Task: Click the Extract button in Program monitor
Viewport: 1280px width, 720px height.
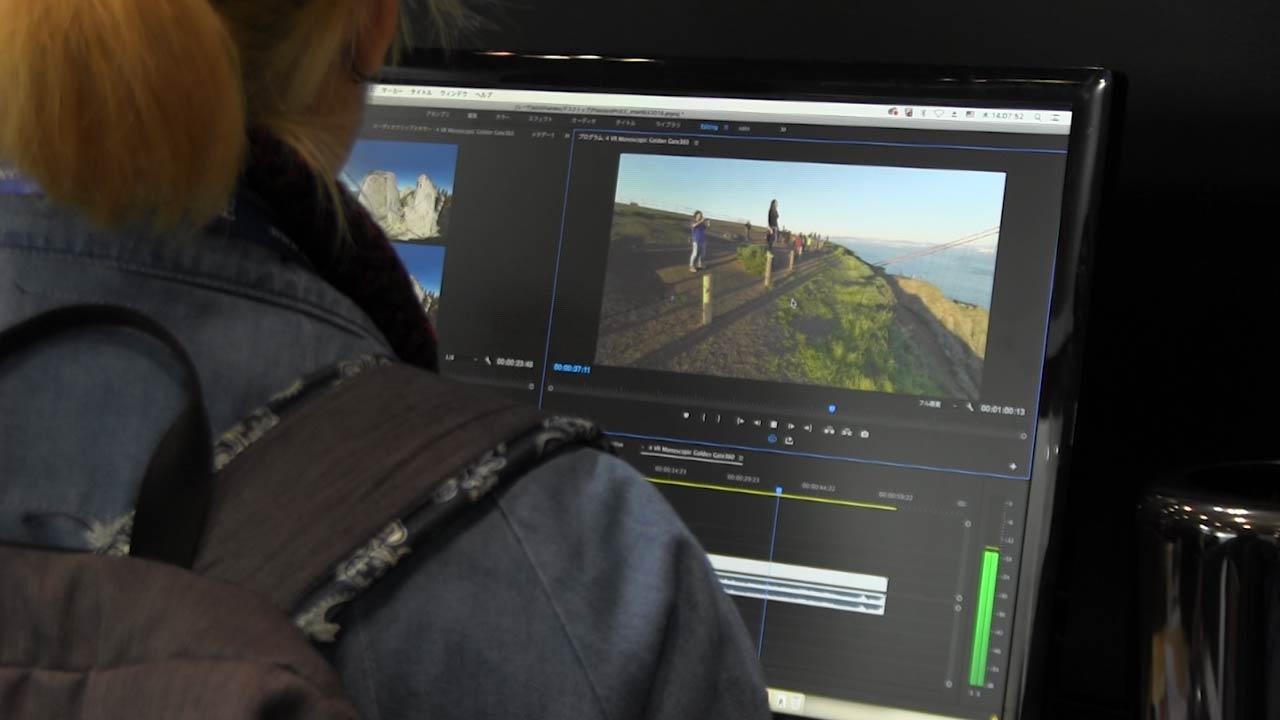Action: 846,432
